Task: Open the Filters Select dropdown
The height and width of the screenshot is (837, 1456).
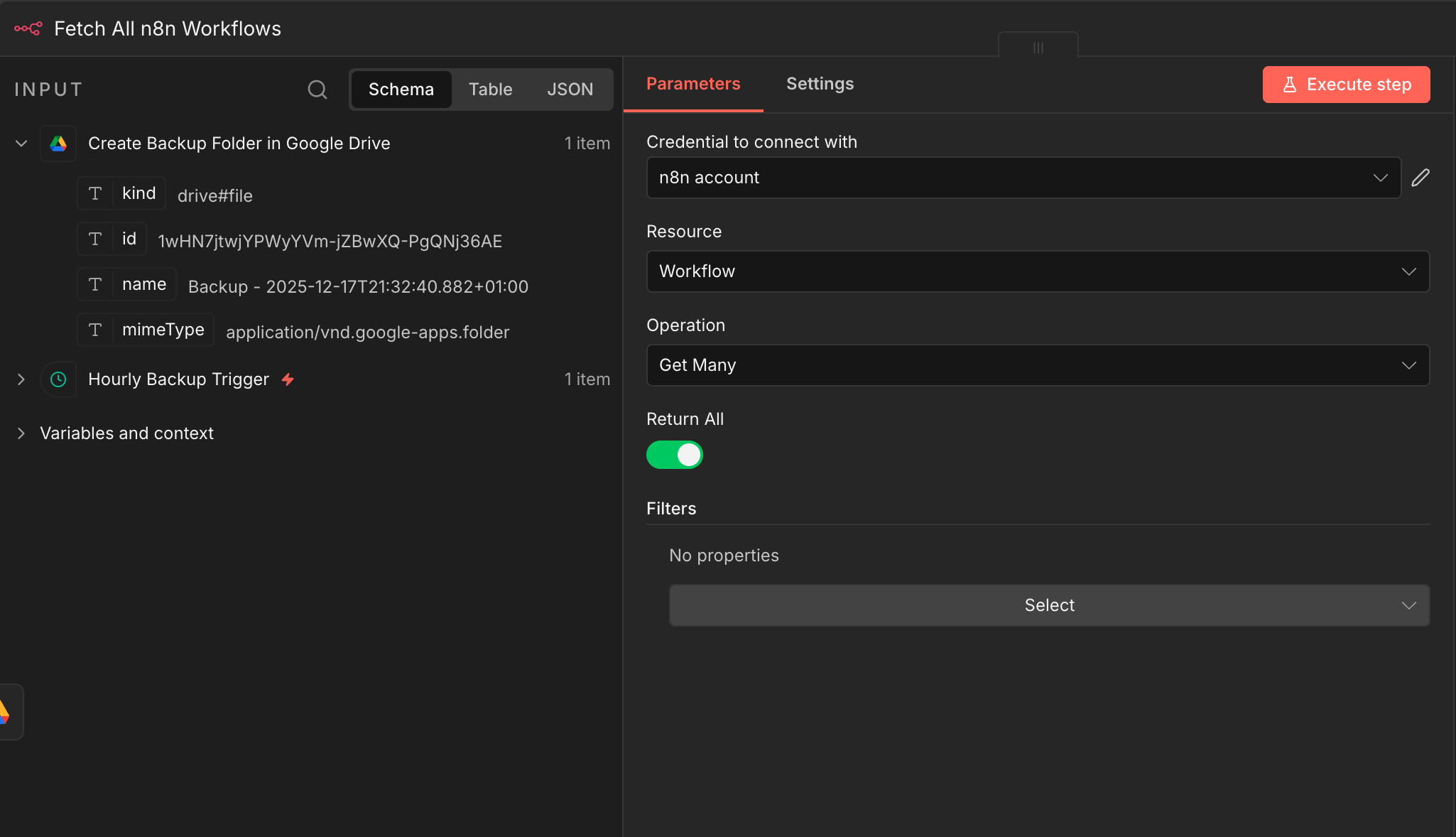Action: [1049, 605]
